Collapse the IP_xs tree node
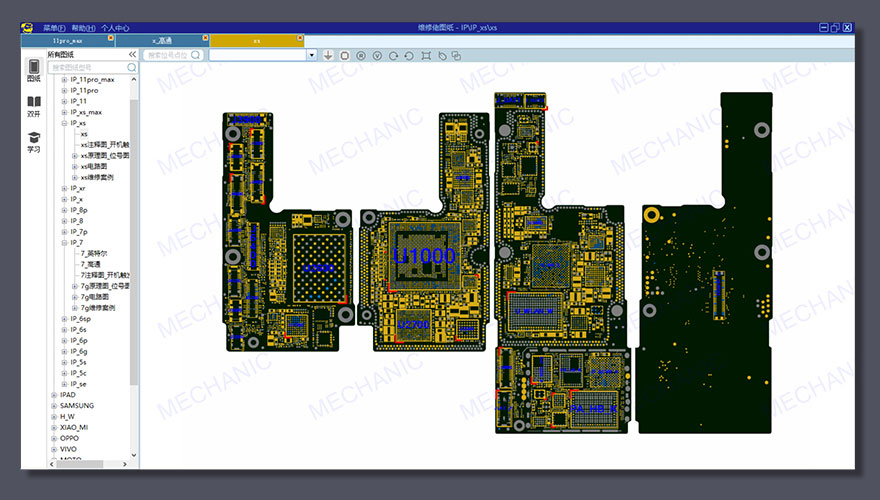Image resolution: width=880 pixels, height=500 pixels. click(64, 123)
